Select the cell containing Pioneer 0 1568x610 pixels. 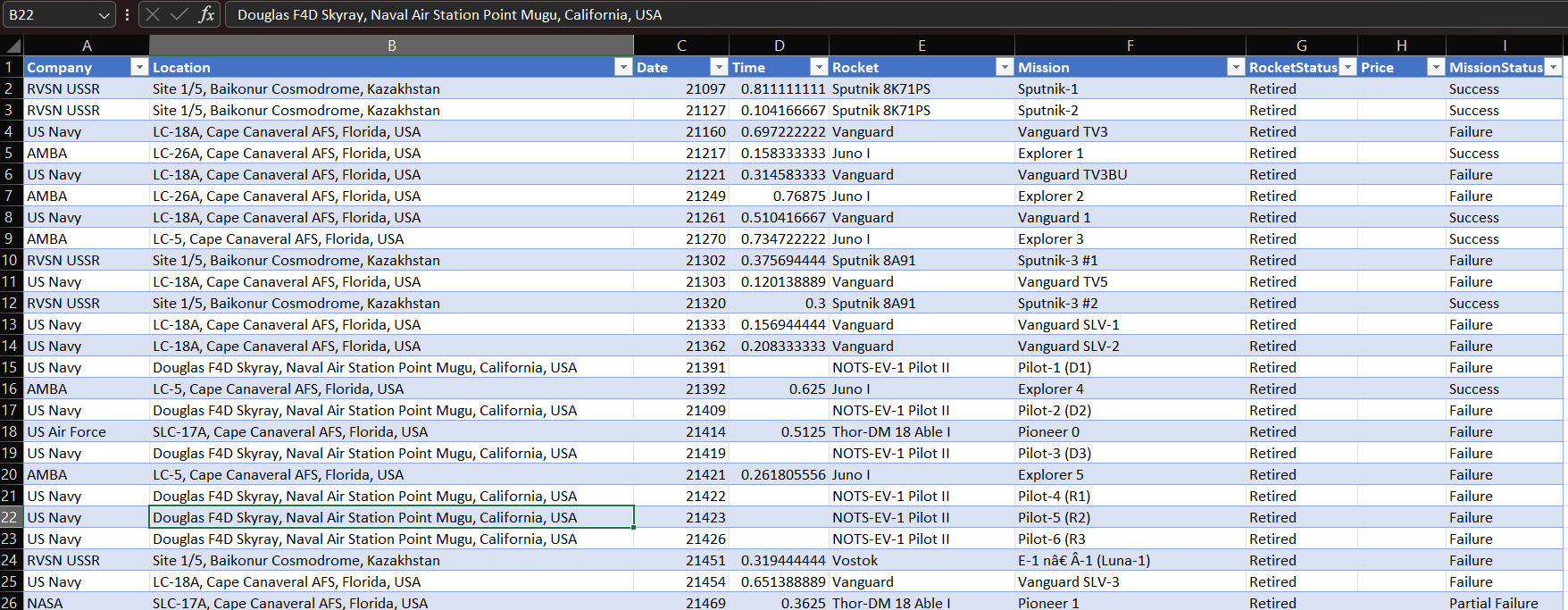[1129, 431]
